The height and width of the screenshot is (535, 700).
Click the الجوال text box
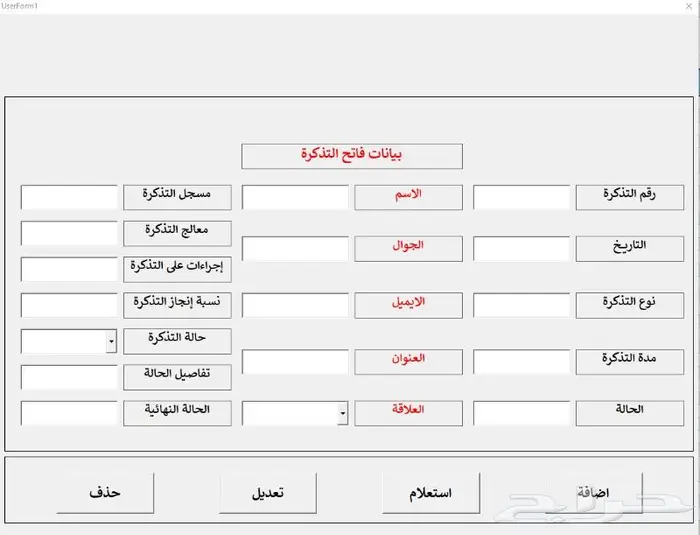[295, 249]
